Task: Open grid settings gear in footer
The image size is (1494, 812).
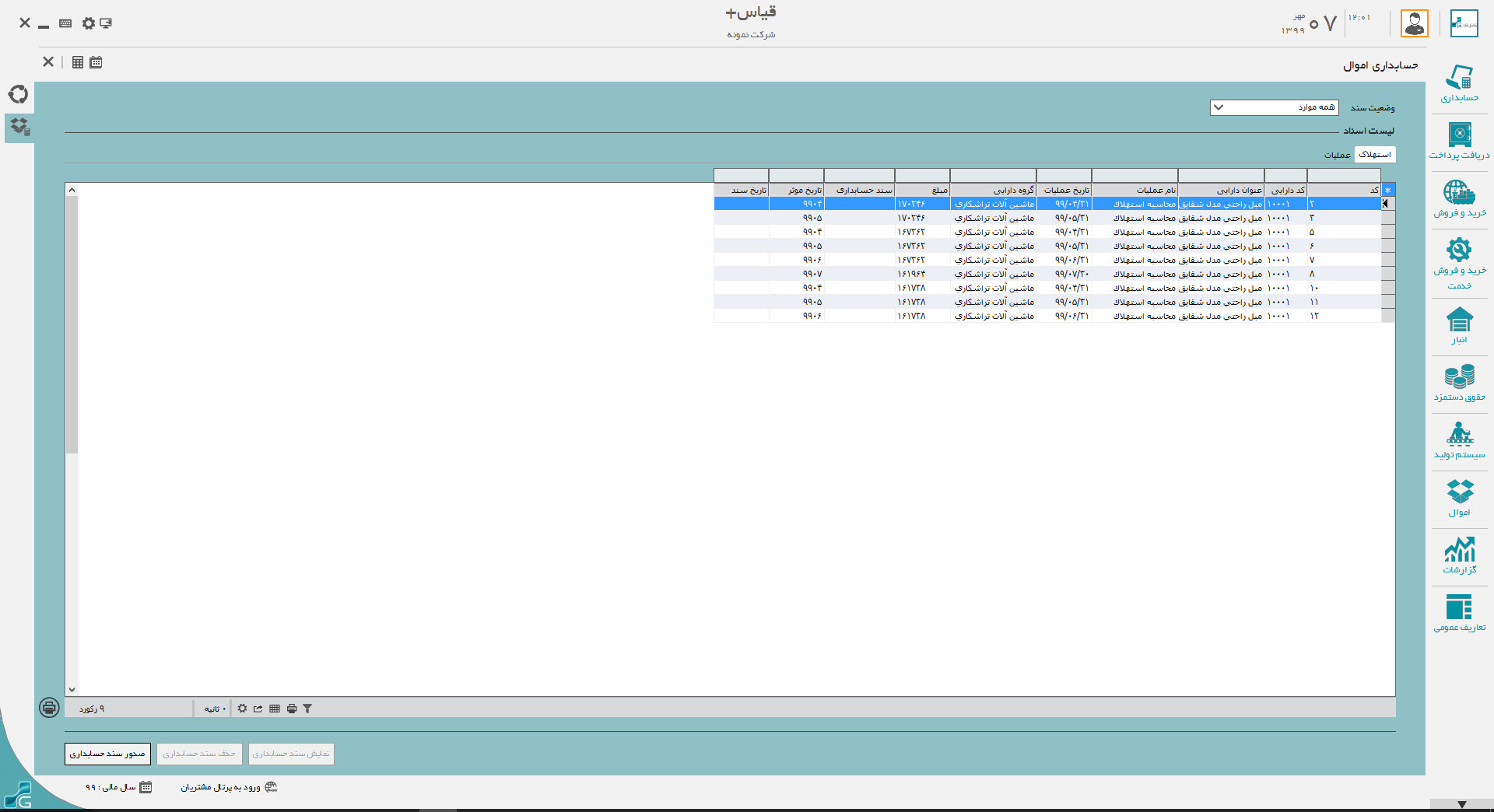Action: (x=242, y=709)
